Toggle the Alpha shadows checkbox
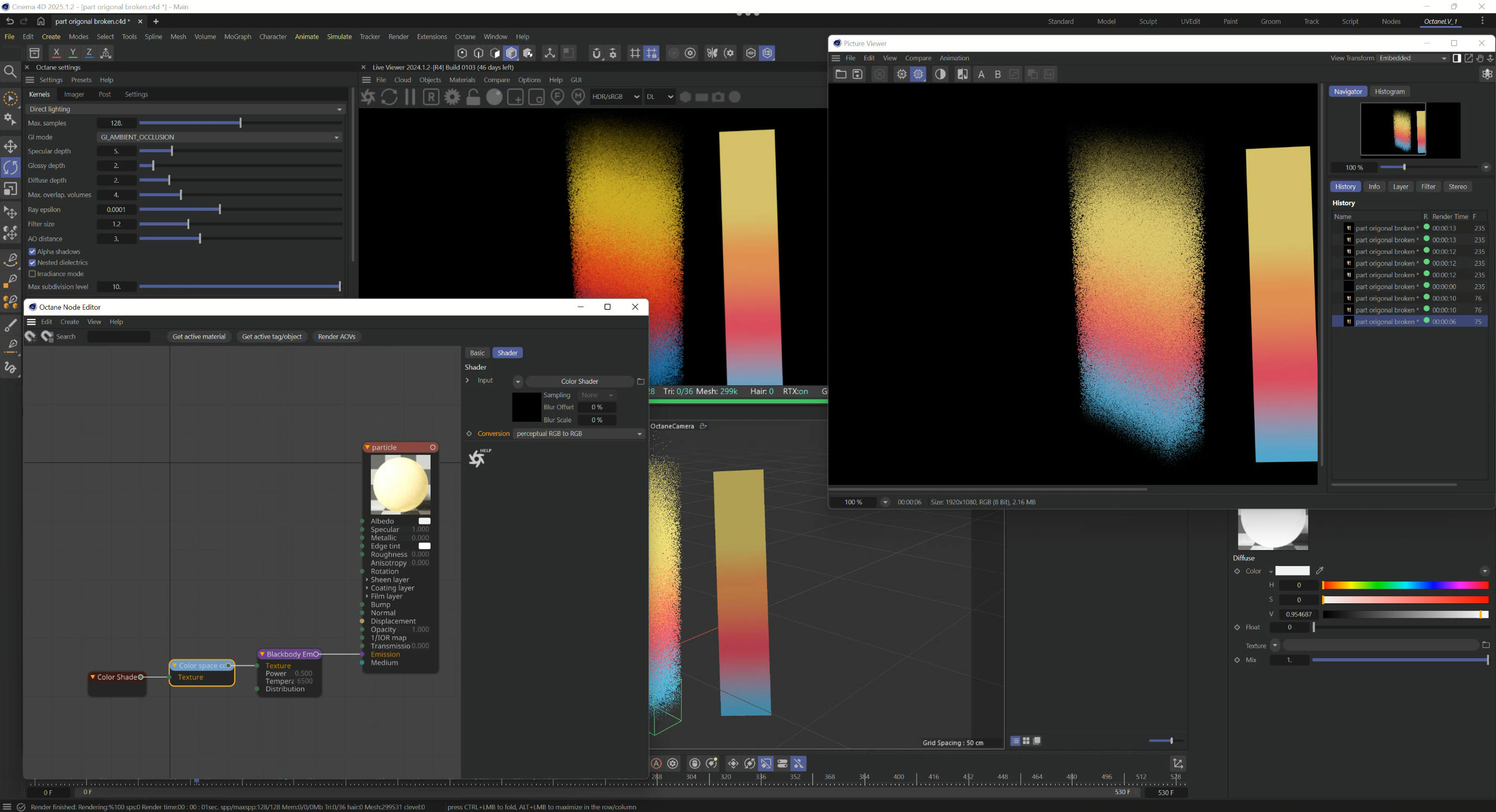The width and height of the screenshot is (1496, 812). point(33,252)
